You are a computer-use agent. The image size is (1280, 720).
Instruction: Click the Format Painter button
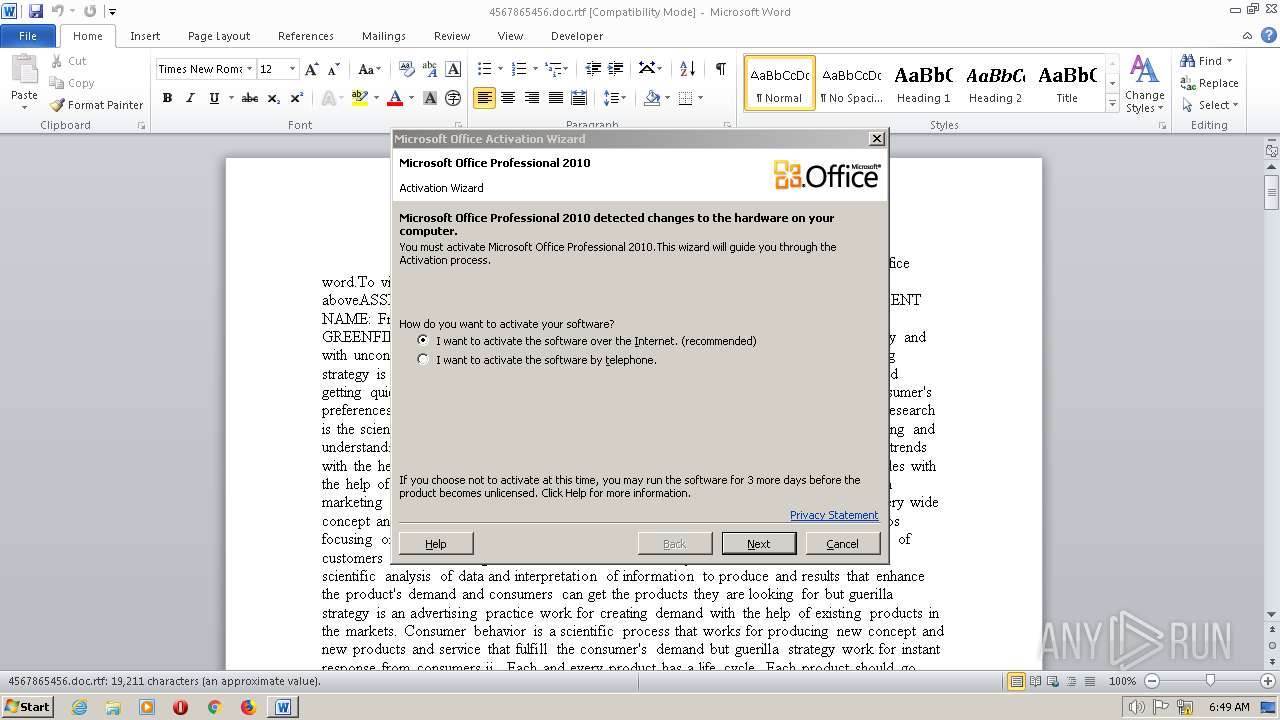coord(96,105)
